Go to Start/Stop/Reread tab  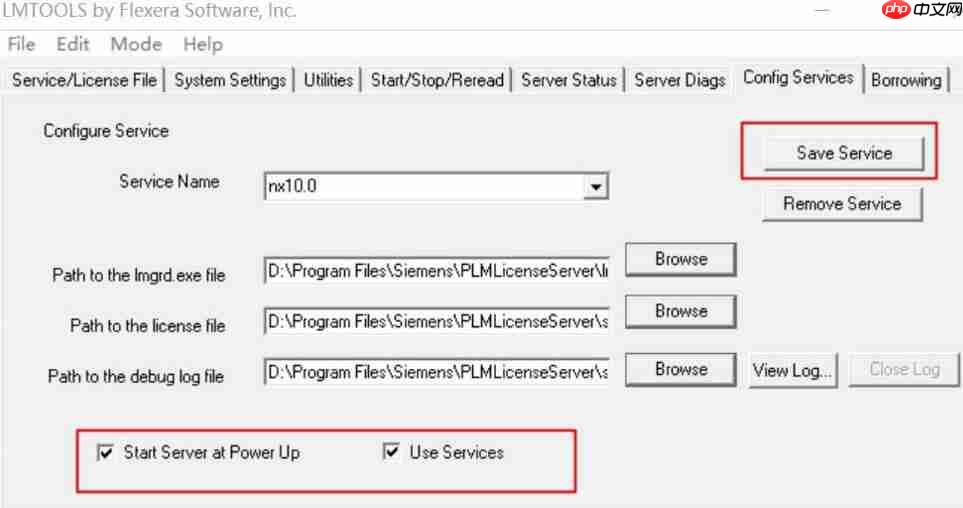point(437,80)
